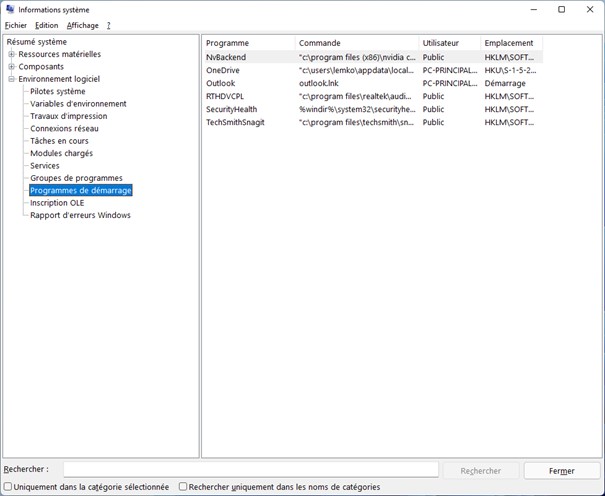Select the Outlook row
Screen dimensions: 605x496
tap(372, 83)
